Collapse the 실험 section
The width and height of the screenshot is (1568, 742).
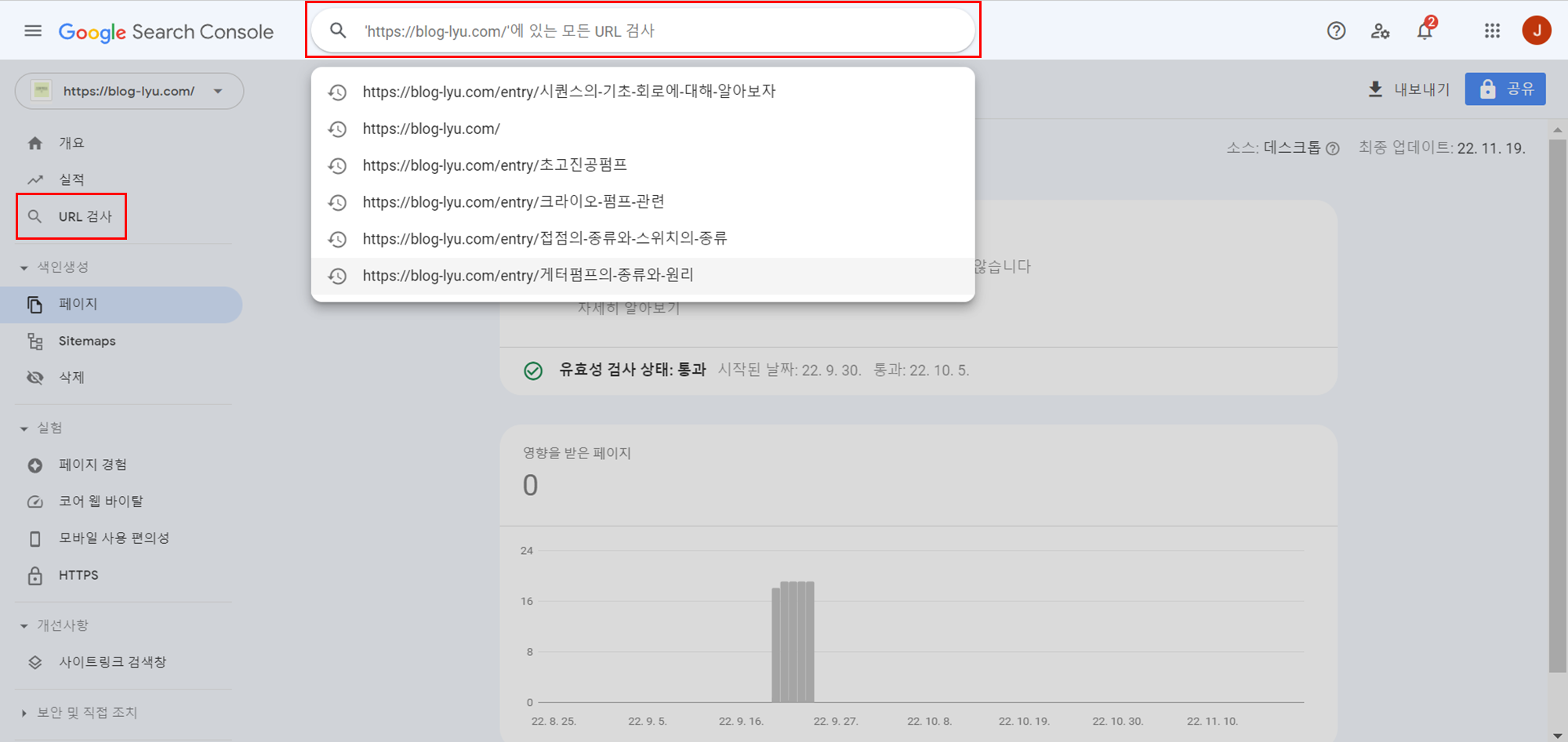coord(42,428)
